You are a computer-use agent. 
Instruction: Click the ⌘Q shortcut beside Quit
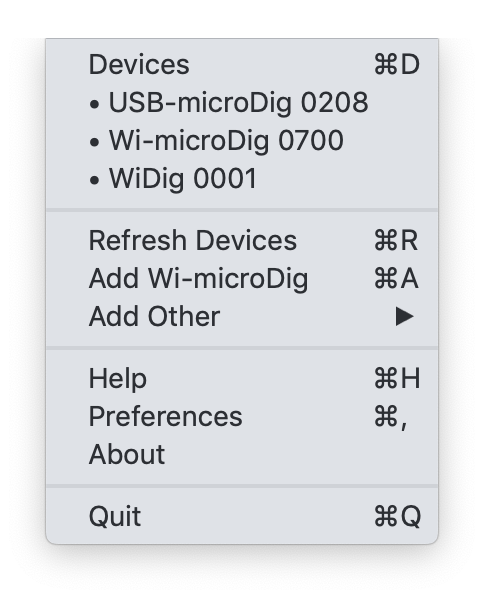397,516
